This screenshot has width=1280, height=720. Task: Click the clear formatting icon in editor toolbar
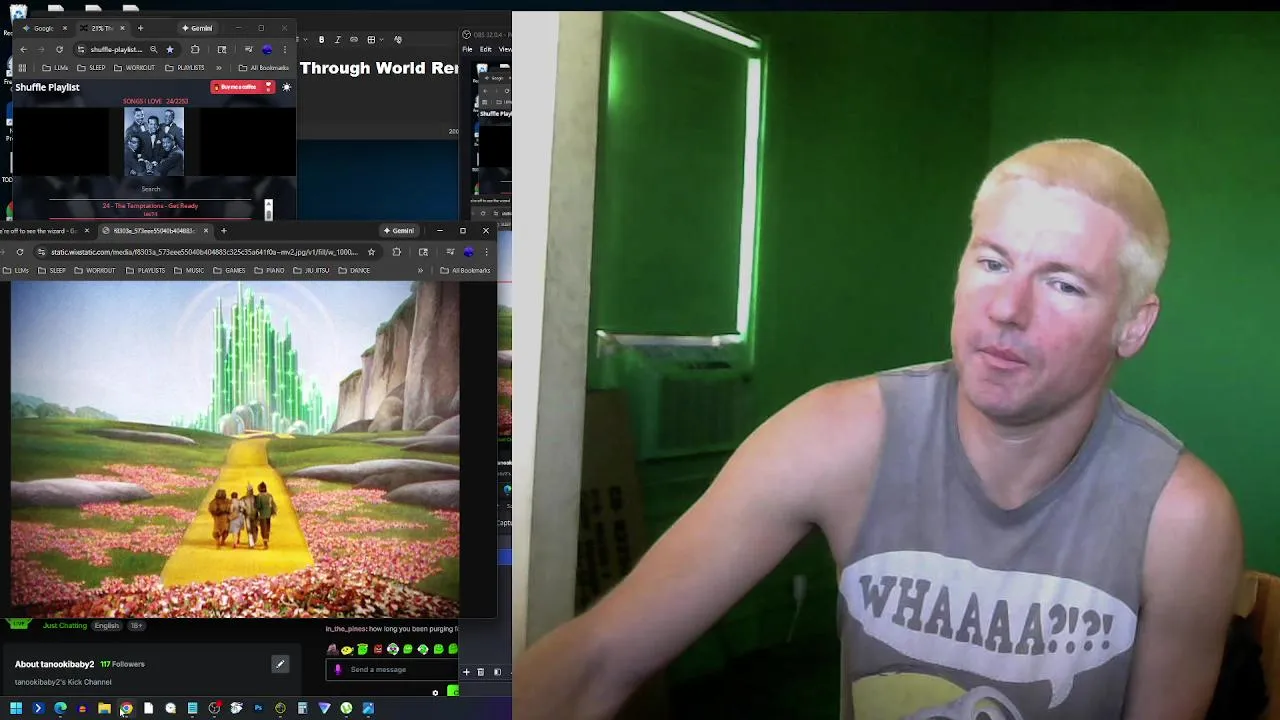click(x=398, y=40)
